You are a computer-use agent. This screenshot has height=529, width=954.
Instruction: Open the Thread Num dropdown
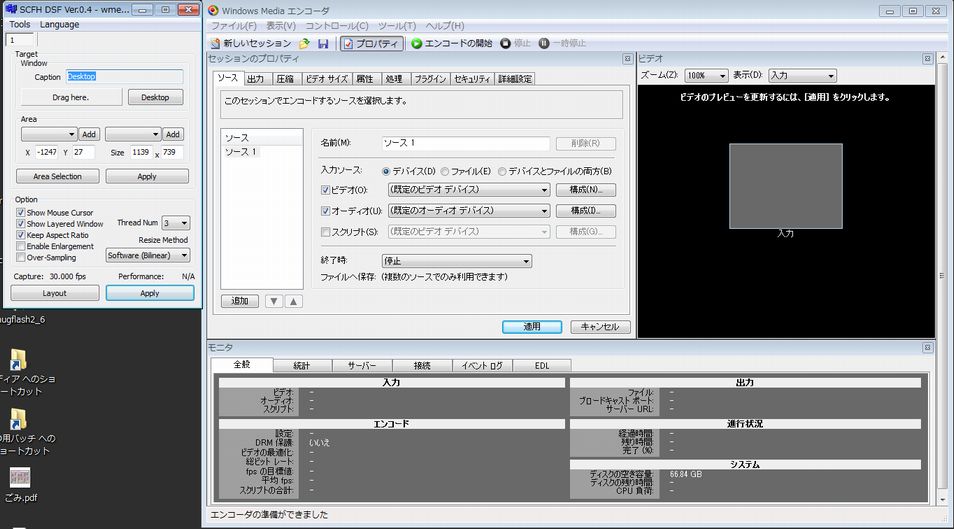[x=176, y=223]
